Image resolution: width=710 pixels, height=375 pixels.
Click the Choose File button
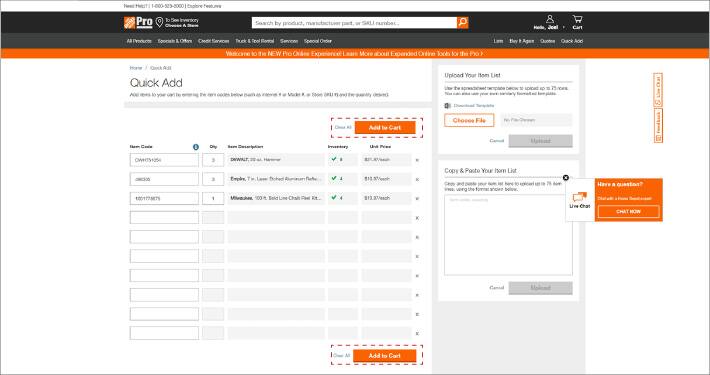(469, 120)
